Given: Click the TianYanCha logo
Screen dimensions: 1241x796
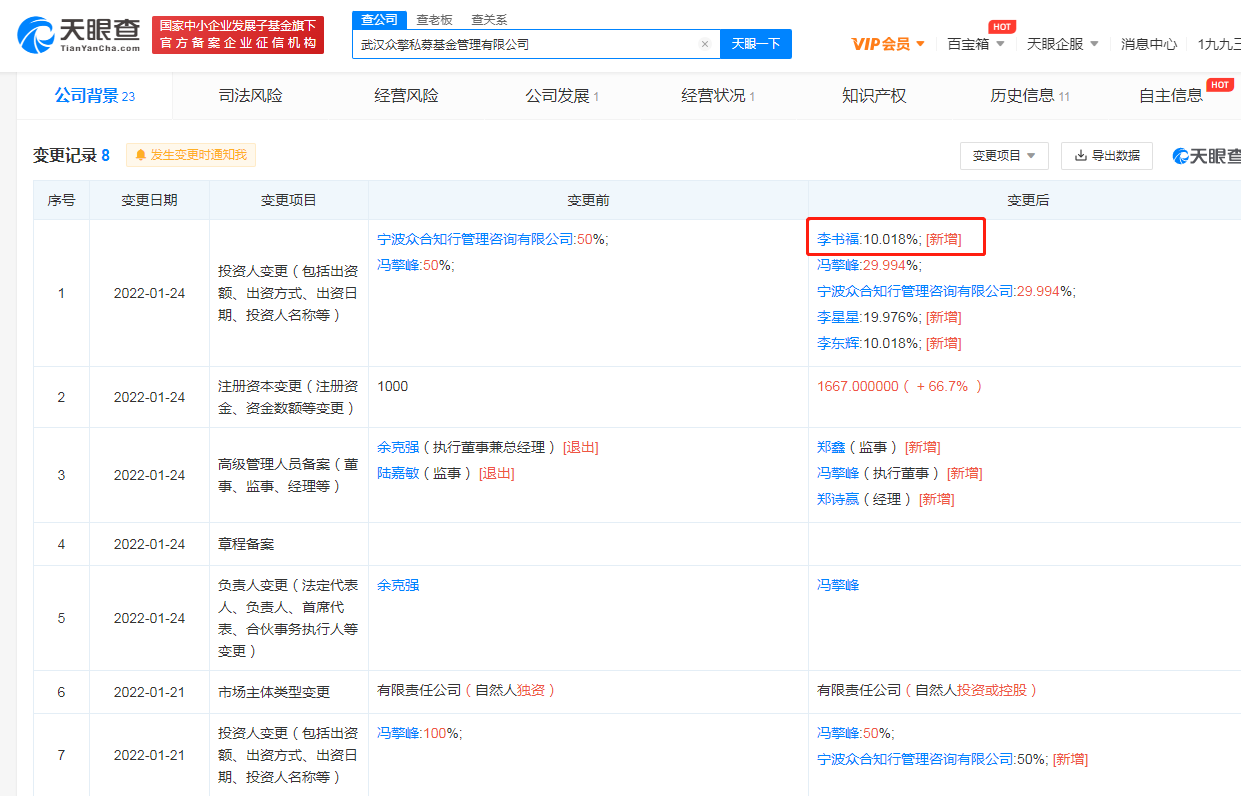Looking at the screenshot, I should 79,35.
